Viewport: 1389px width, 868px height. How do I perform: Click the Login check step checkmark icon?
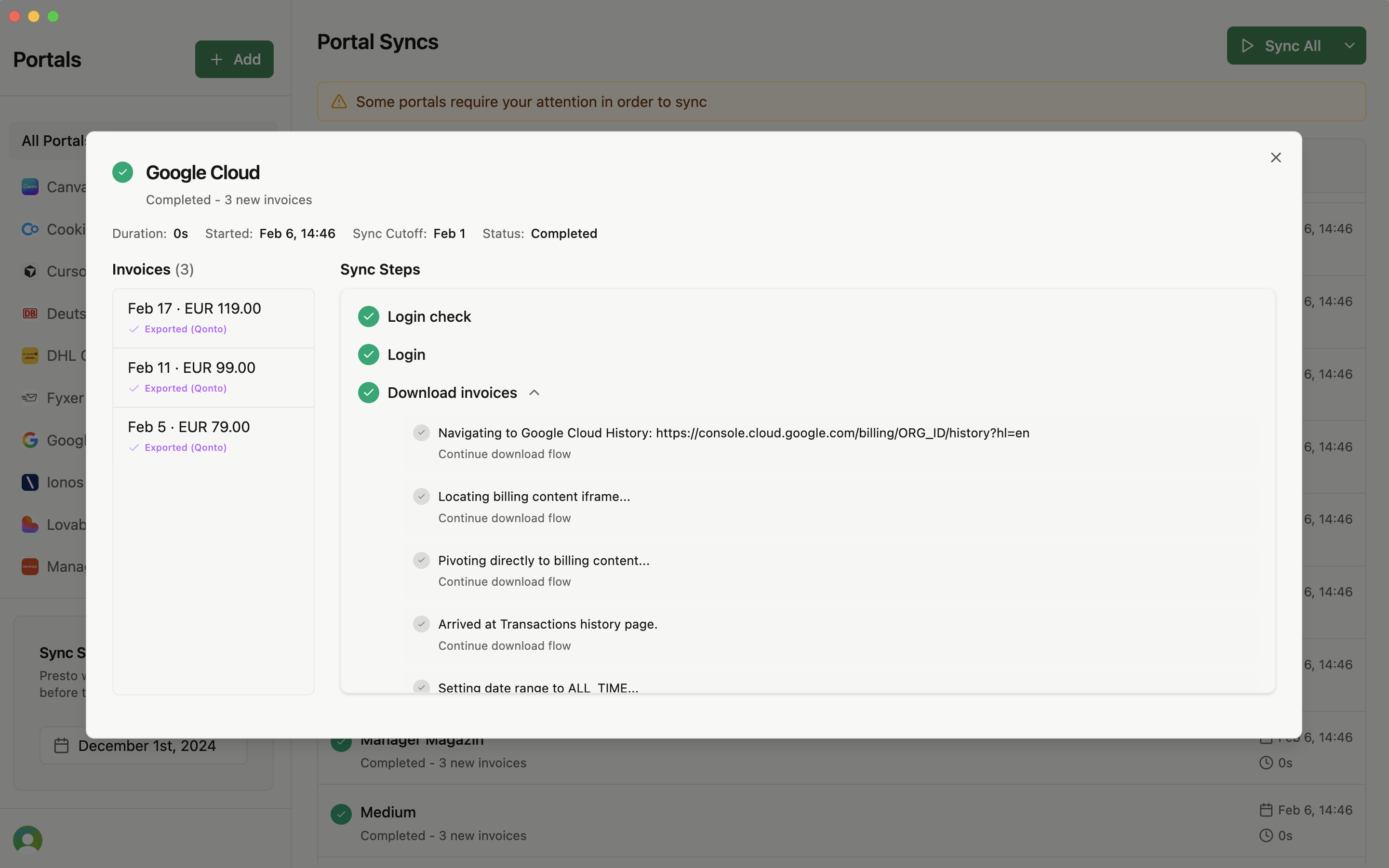pos(368,316)
